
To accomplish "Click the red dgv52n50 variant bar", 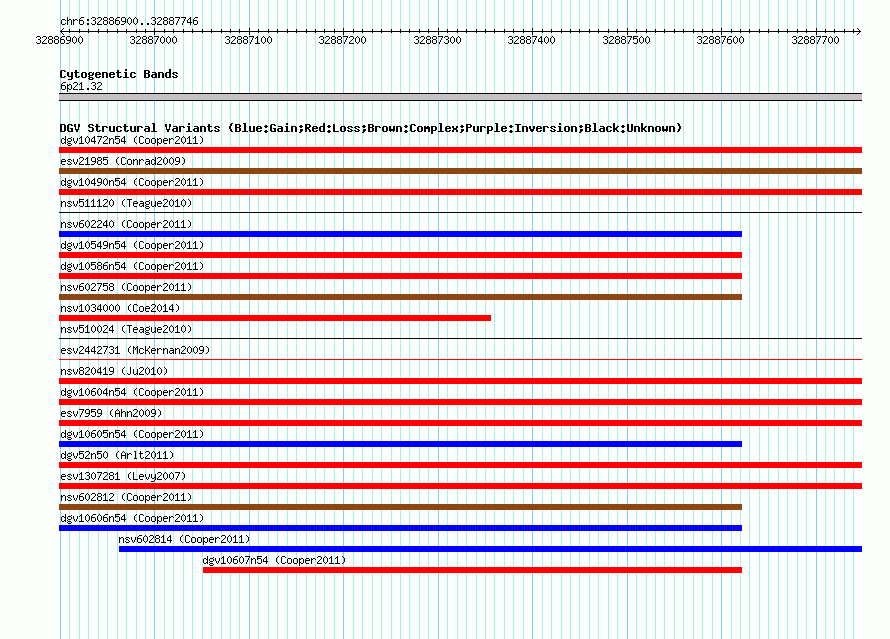I will (x=460, y=465).
